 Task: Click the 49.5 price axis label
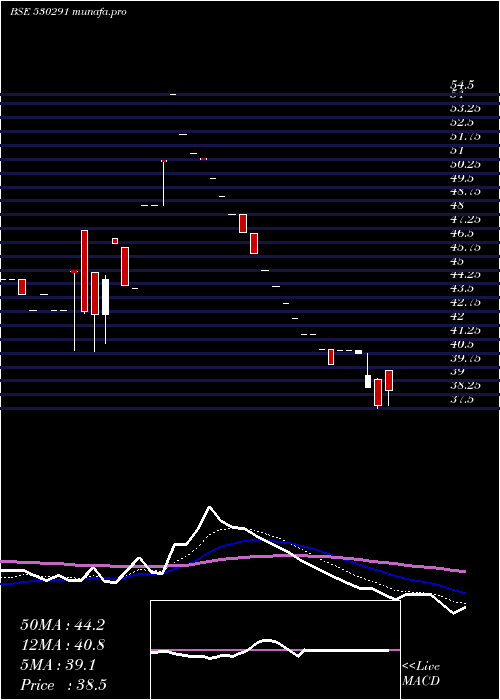click(x=462, y=178)
